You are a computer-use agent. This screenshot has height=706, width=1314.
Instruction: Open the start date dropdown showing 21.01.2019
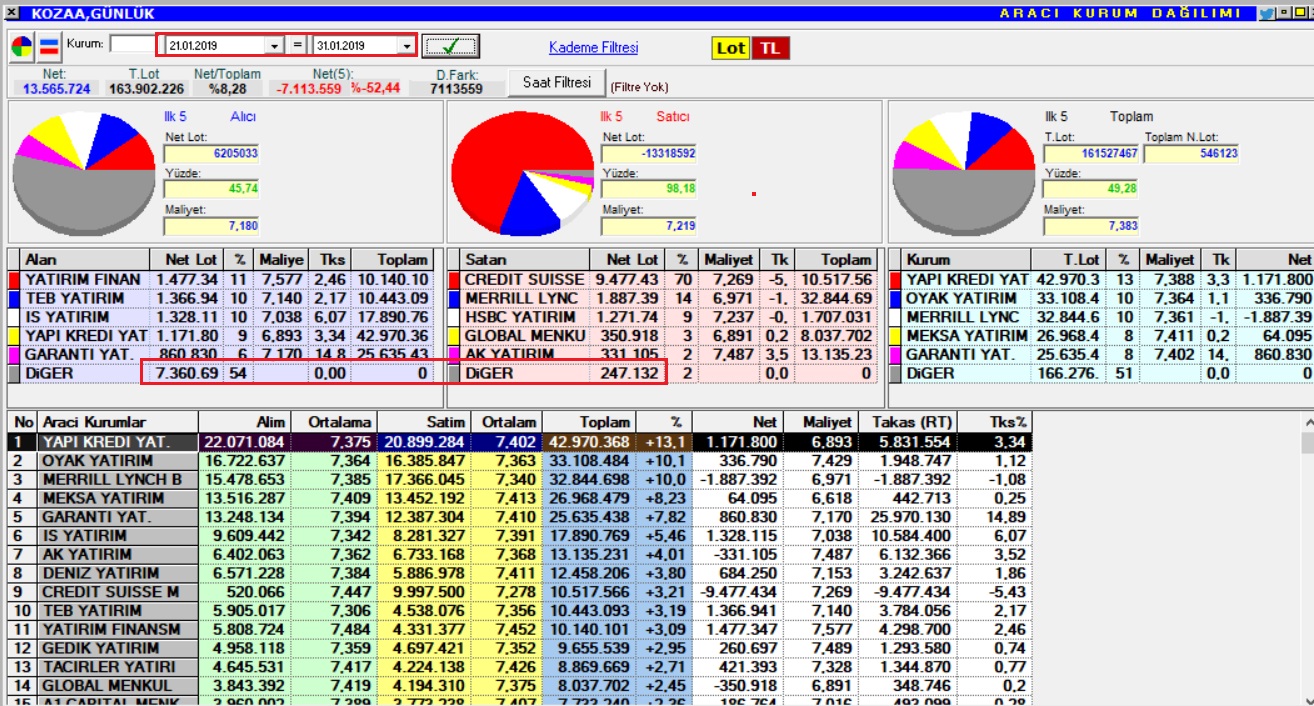(x=274, y=46)
